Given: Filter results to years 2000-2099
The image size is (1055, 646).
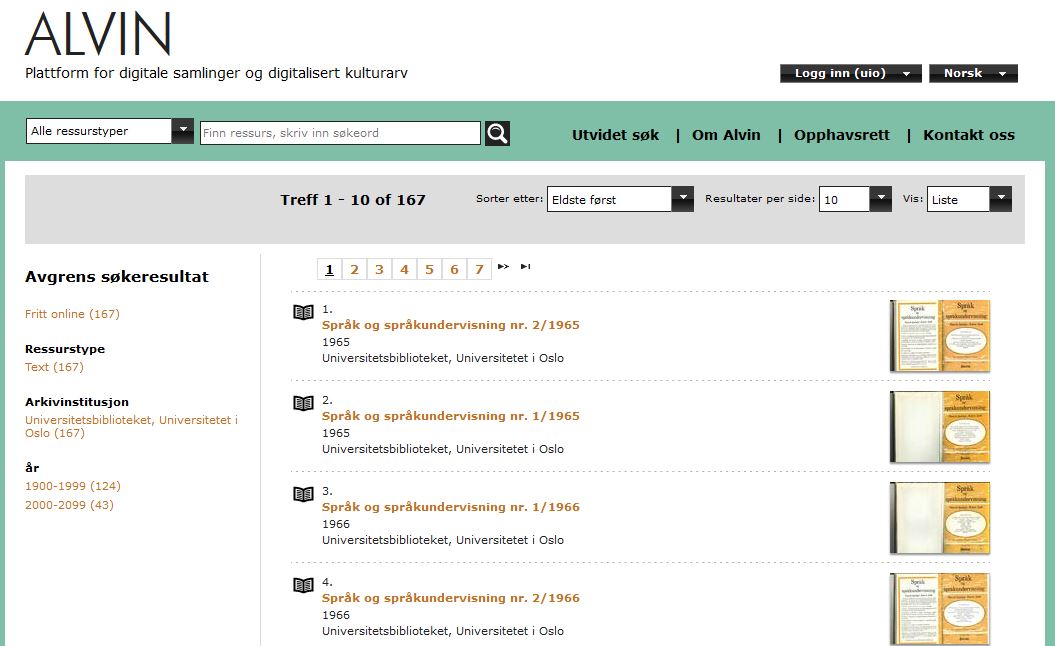Looking at the screenshot, I should pos(69,505).
